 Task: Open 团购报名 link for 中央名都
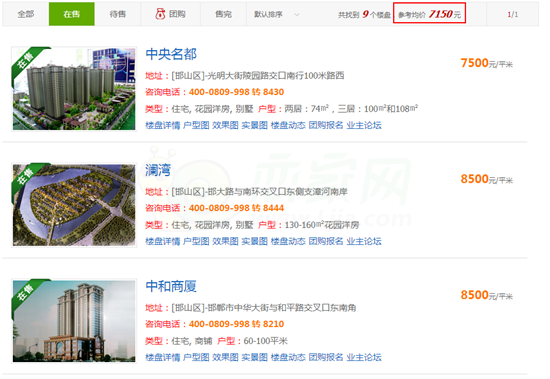coord(326,125)
